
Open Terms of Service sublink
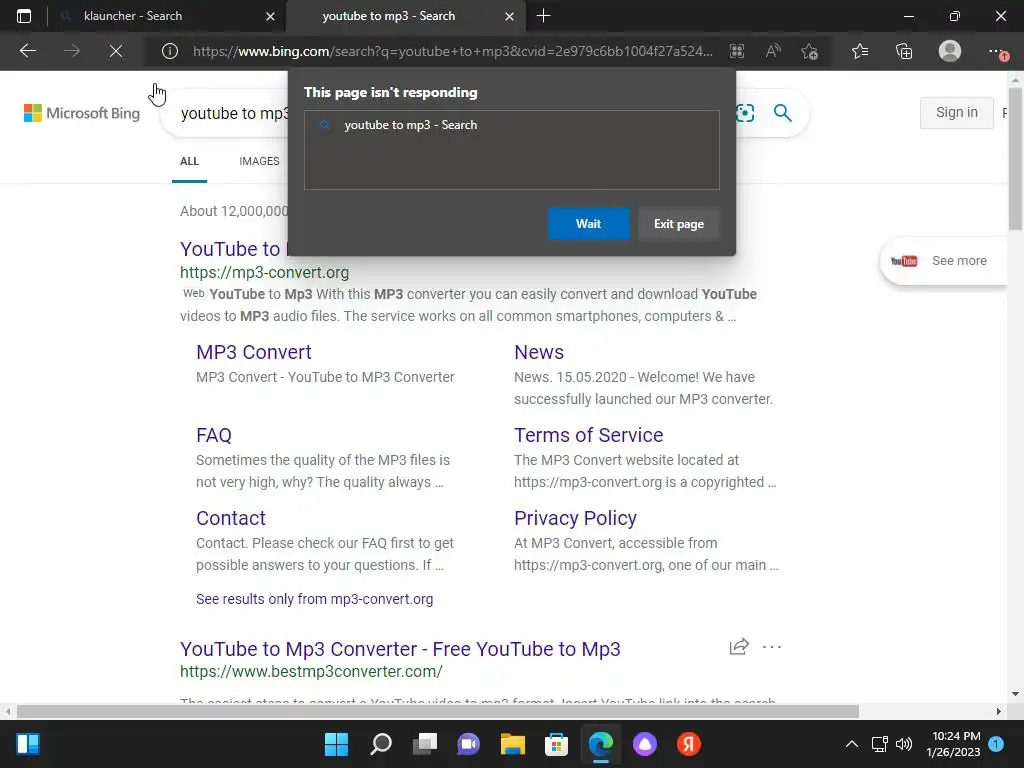pyautogui.click(x=588, y=435)
